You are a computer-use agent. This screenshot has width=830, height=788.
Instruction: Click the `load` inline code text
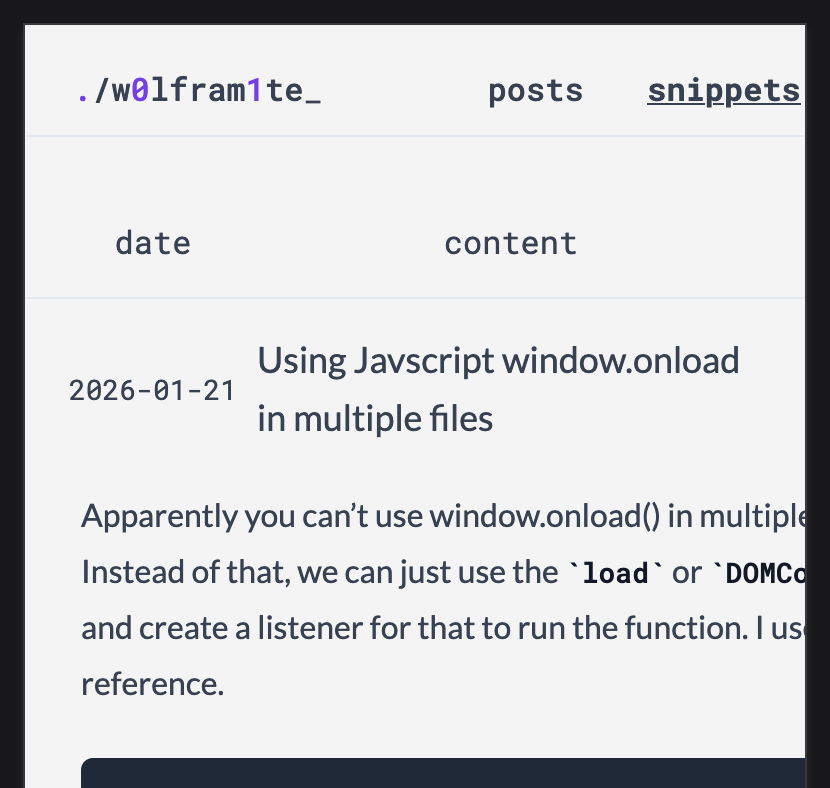[x=616, y=573]
